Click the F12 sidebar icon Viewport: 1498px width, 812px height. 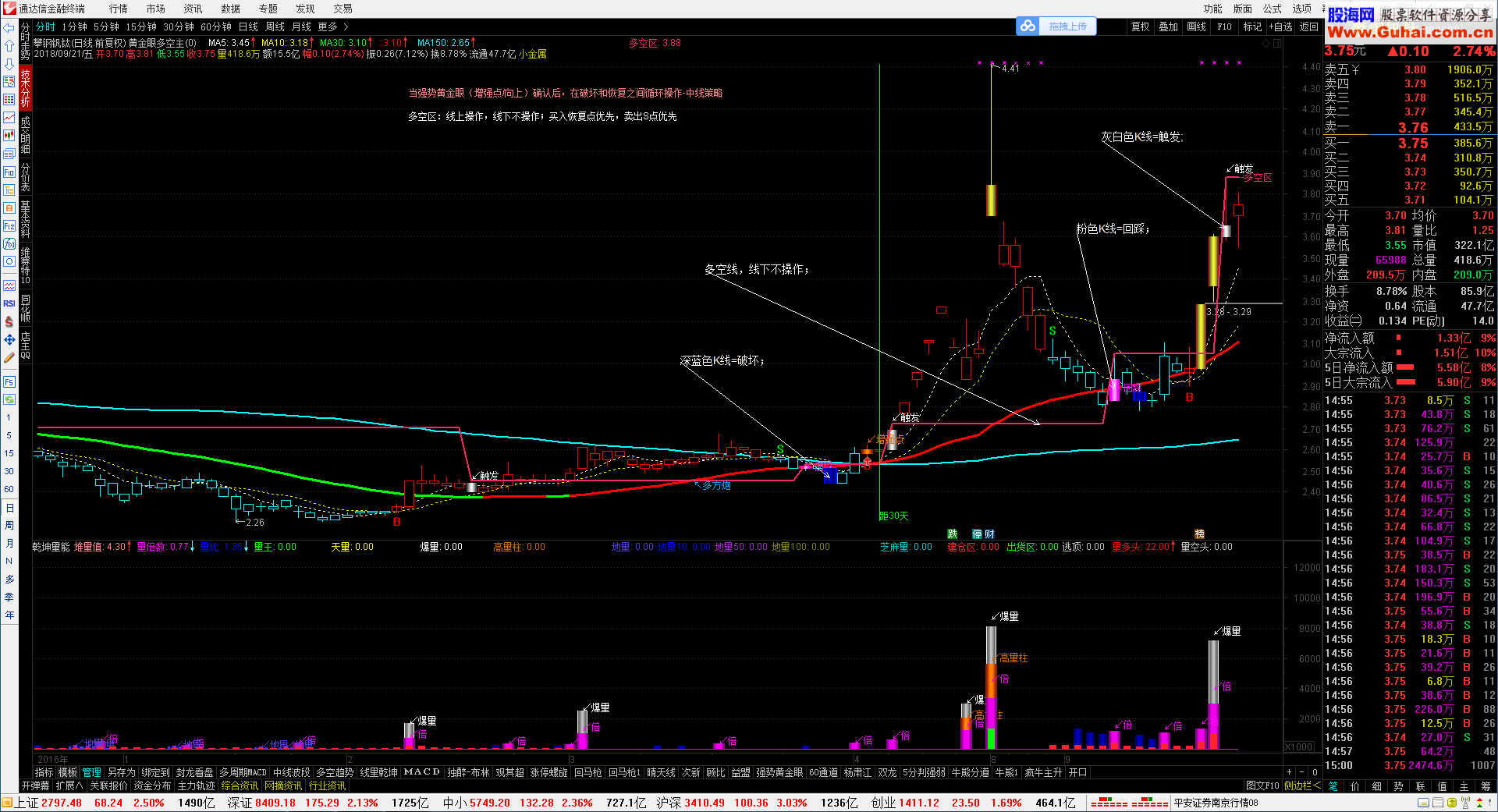[x=9, y=226]
